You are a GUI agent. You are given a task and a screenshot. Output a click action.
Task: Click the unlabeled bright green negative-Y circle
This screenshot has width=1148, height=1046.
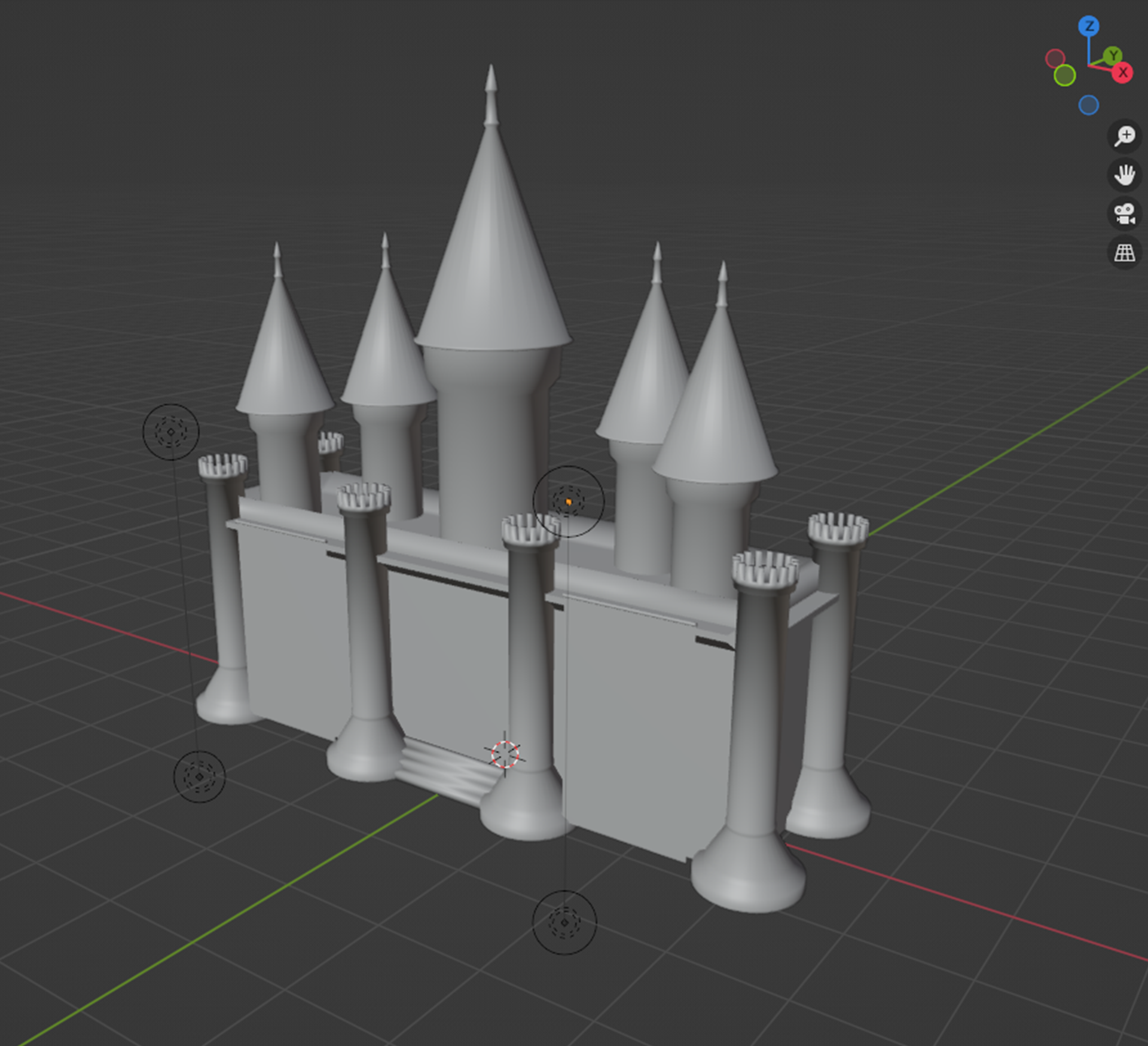point(1064,76)
